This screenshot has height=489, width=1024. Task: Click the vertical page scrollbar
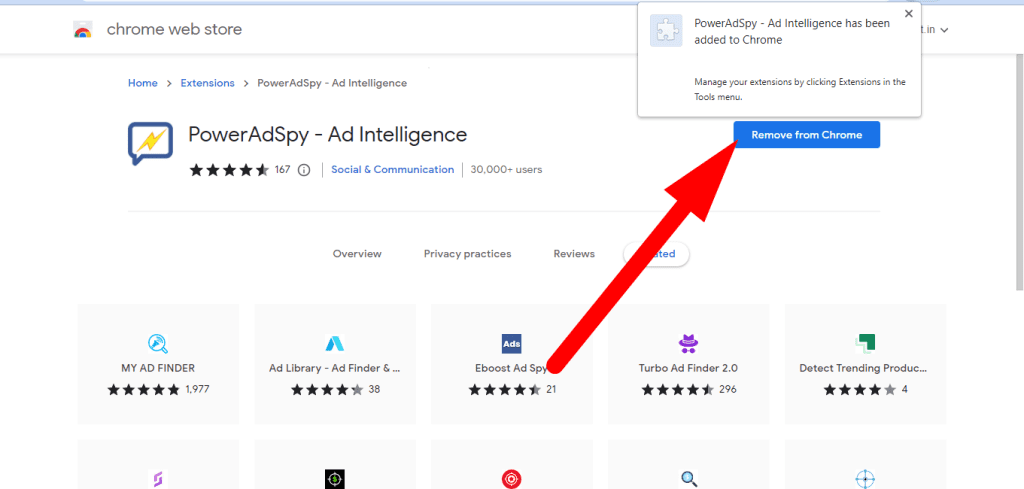pyautogui.click(x=1019, y=173)
